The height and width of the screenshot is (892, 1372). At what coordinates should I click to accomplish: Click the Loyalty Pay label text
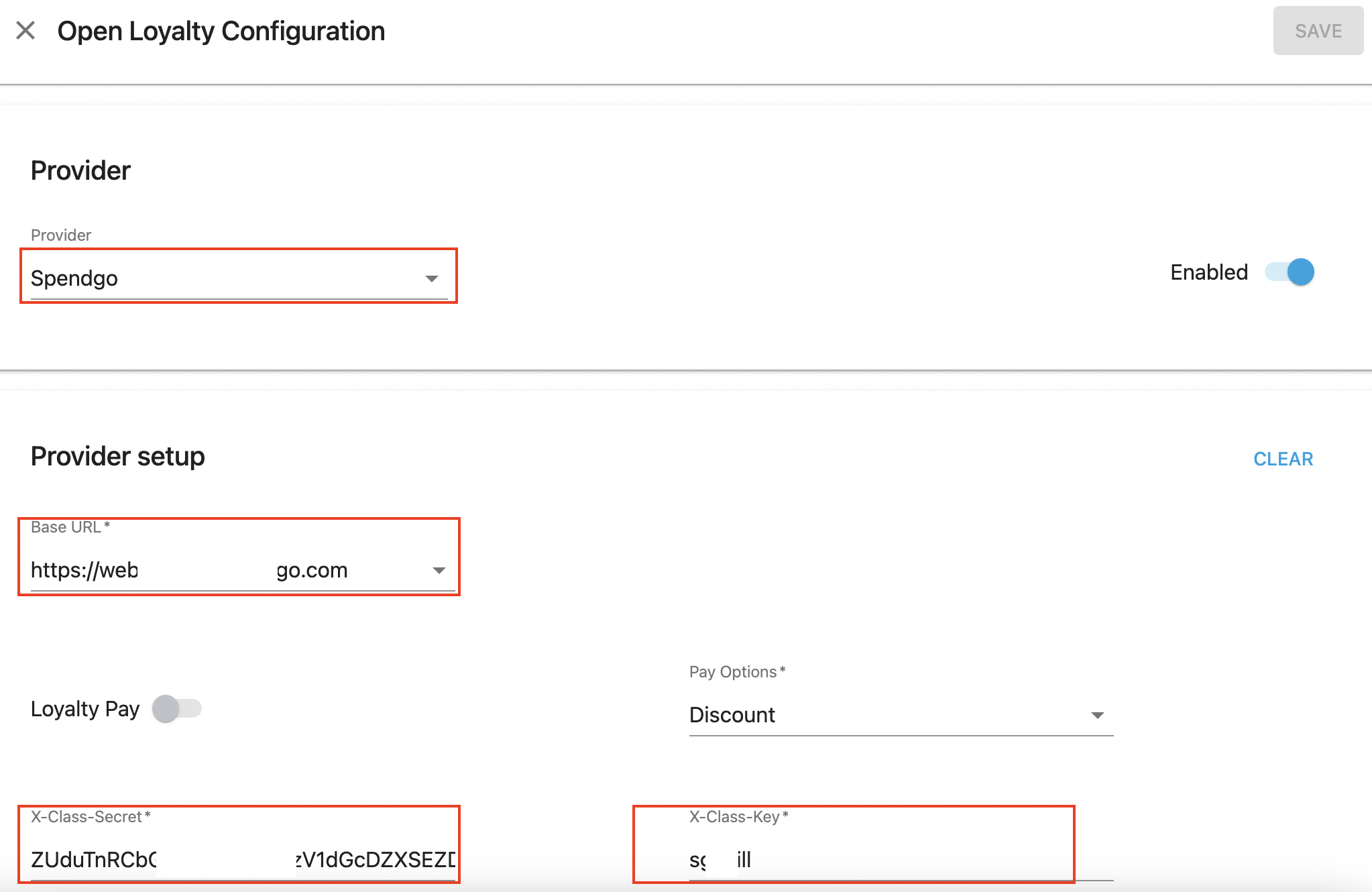point(85,709)
